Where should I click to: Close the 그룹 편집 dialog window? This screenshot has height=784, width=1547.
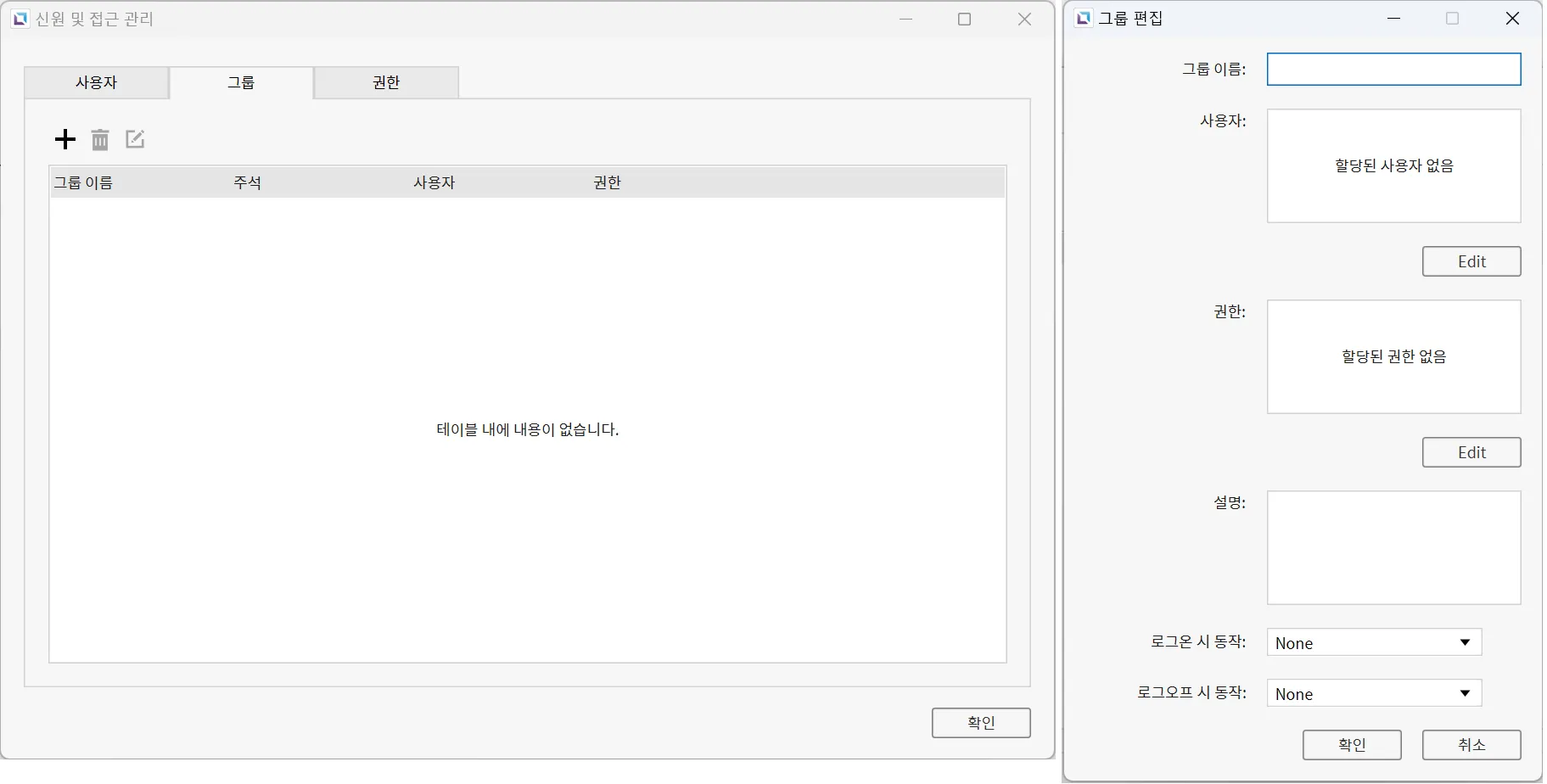(1512, 19)
